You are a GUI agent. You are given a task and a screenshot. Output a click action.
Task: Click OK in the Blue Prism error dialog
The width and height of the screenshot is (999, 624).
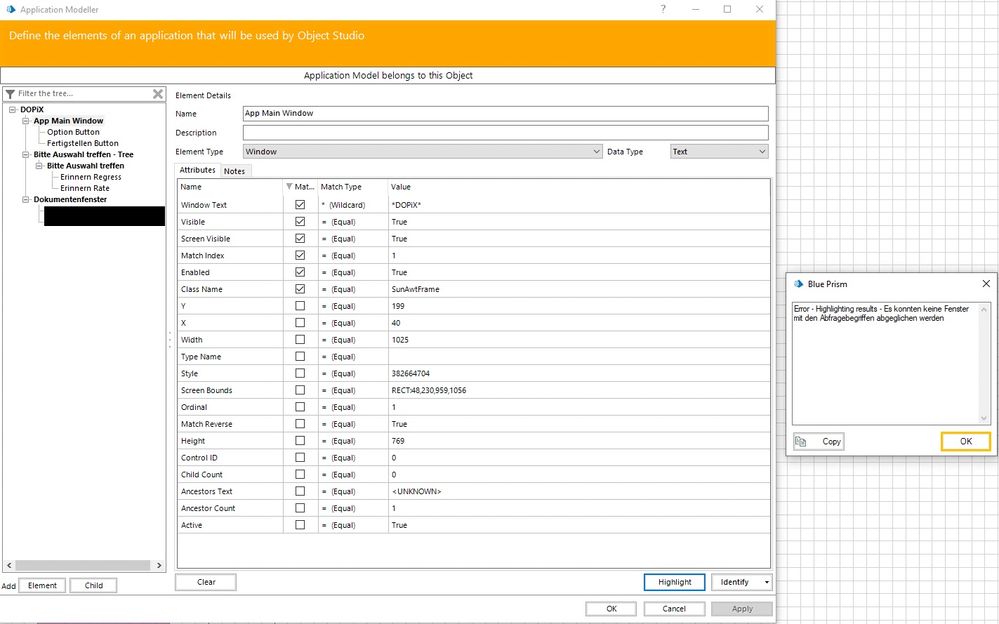point(965,441)
